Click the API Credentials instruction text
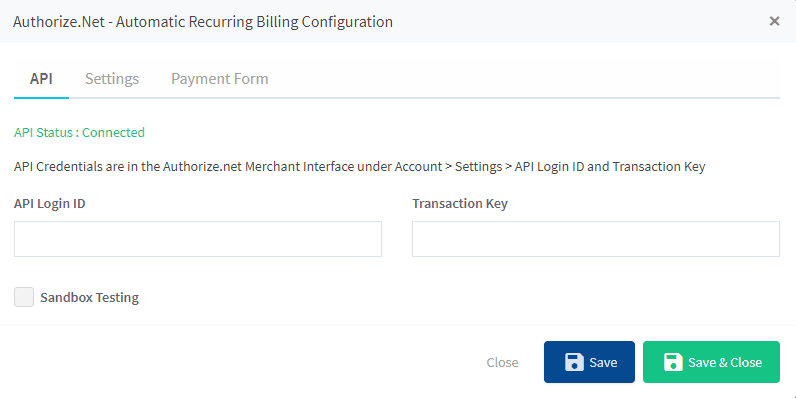The height and width of the screenshot is (398, 796). point(359,167)
